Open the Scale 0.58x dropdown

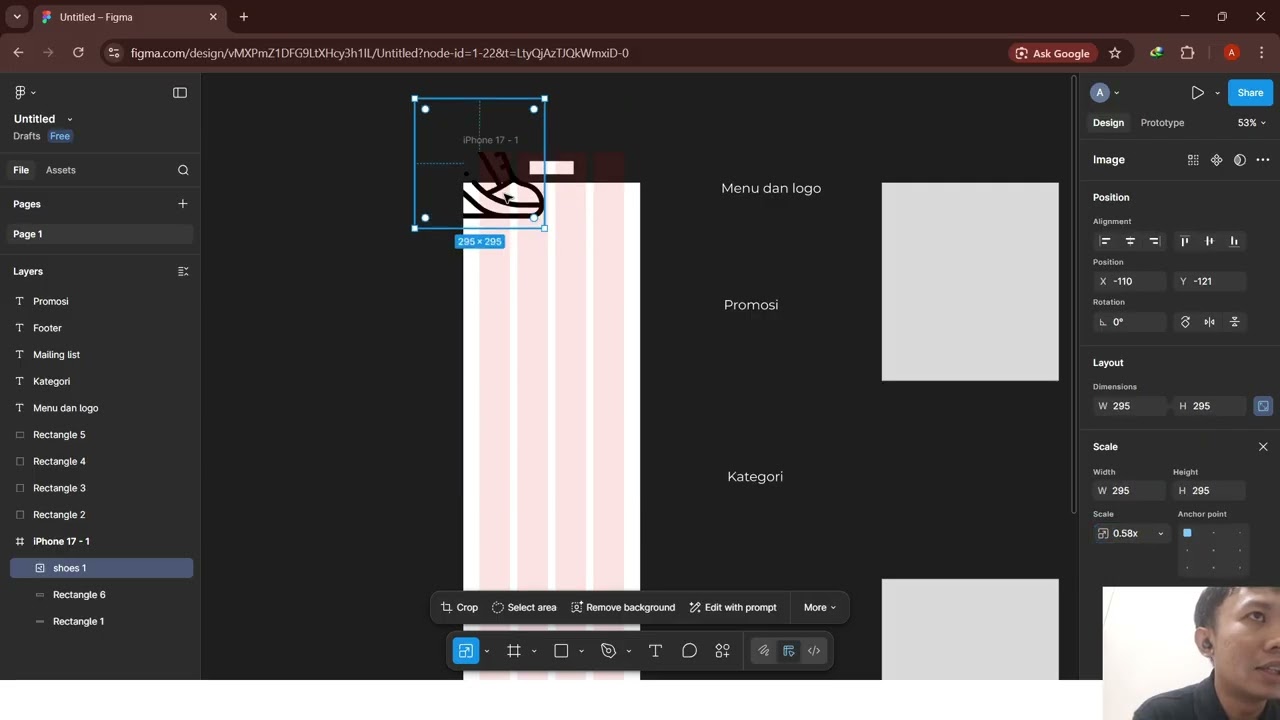pyautogui.click(x=1131, y=534)
